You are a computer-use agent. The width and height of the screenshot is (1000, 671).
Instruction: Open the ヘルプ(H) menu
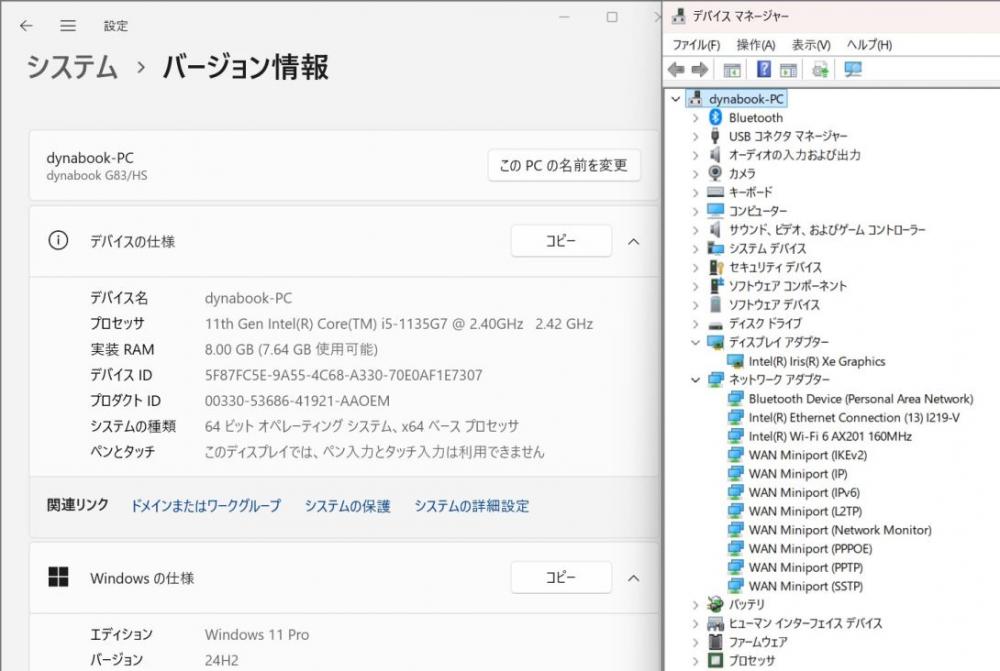pos(869,45)
